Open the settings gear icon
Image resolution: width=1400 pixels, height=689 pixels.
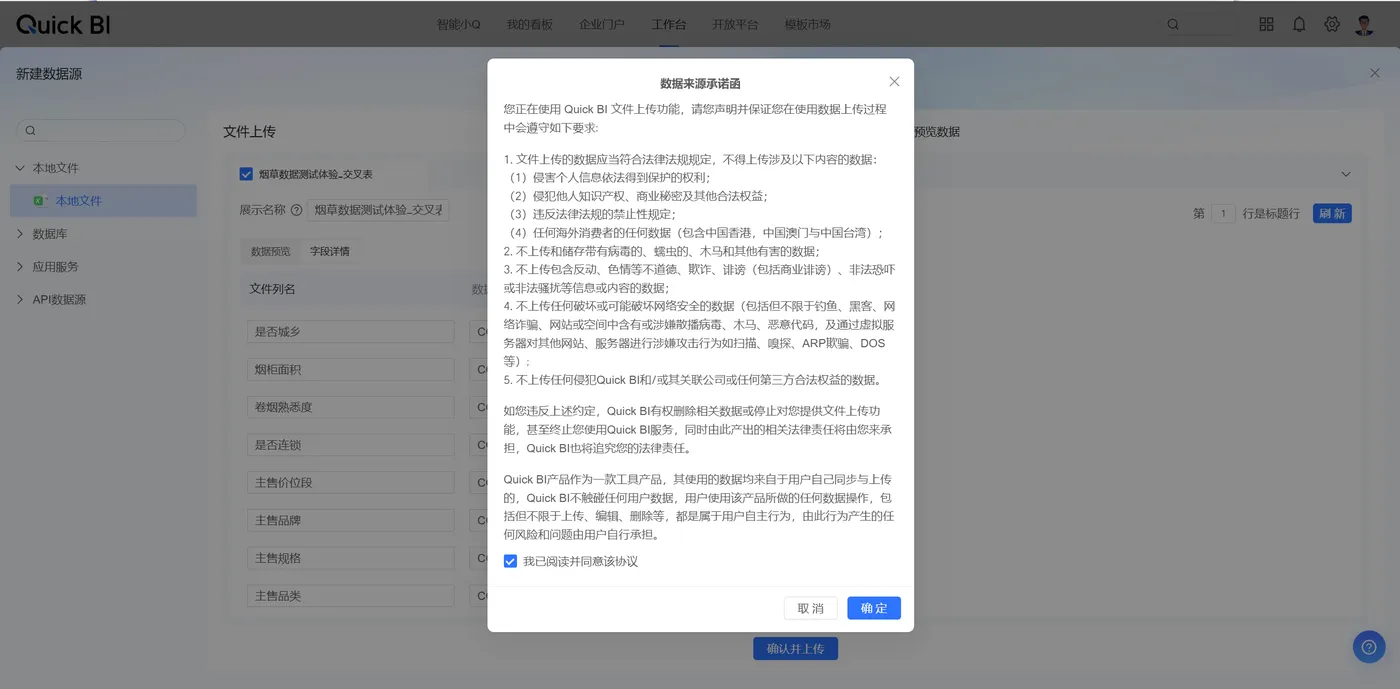pos(1332,24)
